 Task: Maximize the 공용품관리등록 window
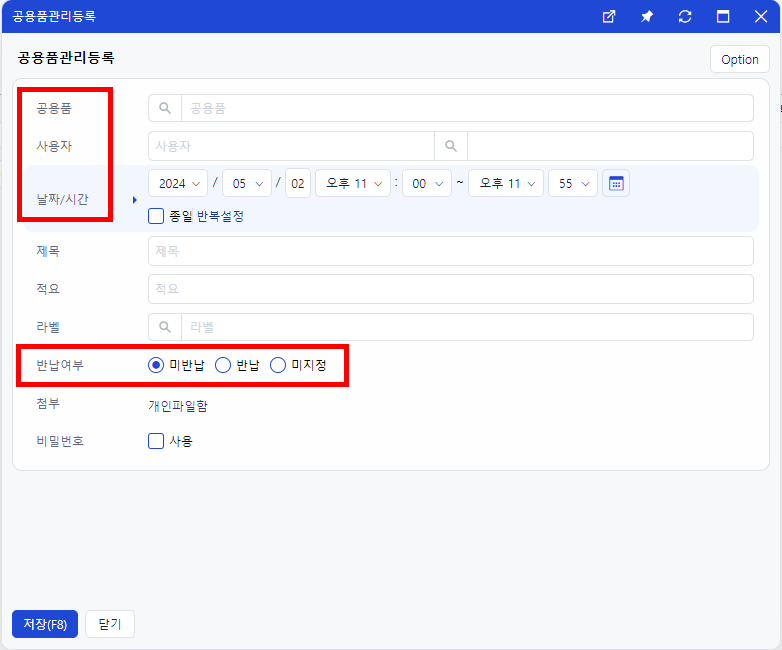pyautogui.click(x=723, y=16)
